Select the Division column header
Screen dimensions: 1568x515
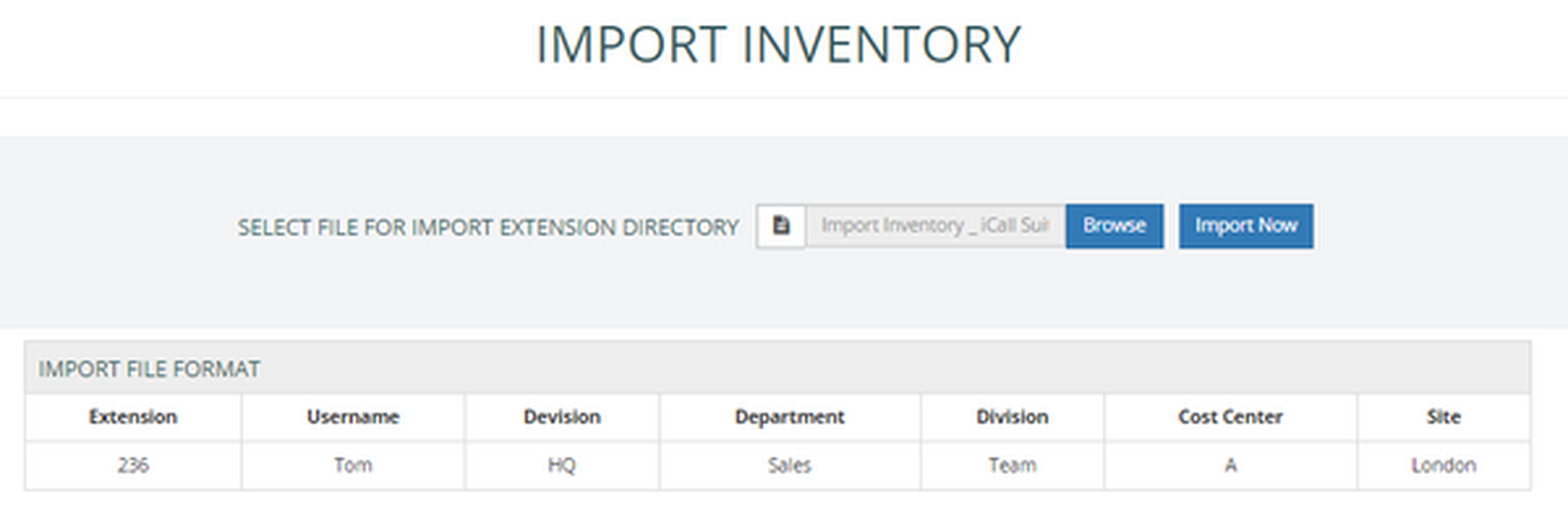tap(1012, 417)
